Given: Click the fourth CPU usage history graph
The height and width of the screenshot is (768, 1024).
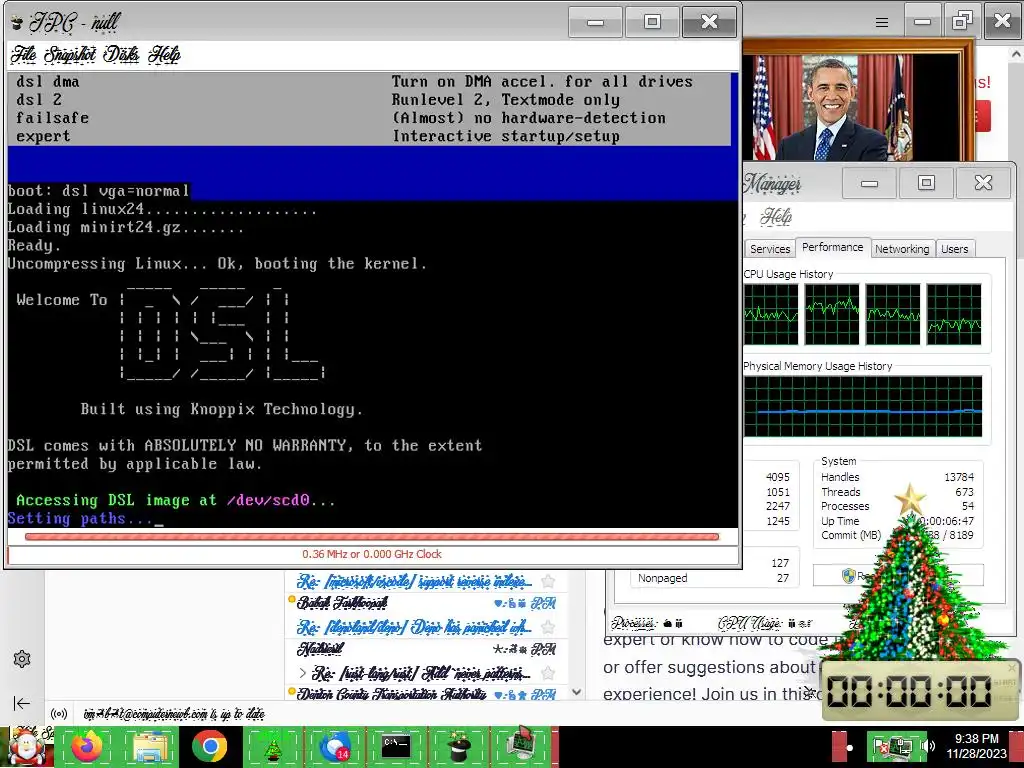Looking at the screenshot, I should (x=953, y=314).
